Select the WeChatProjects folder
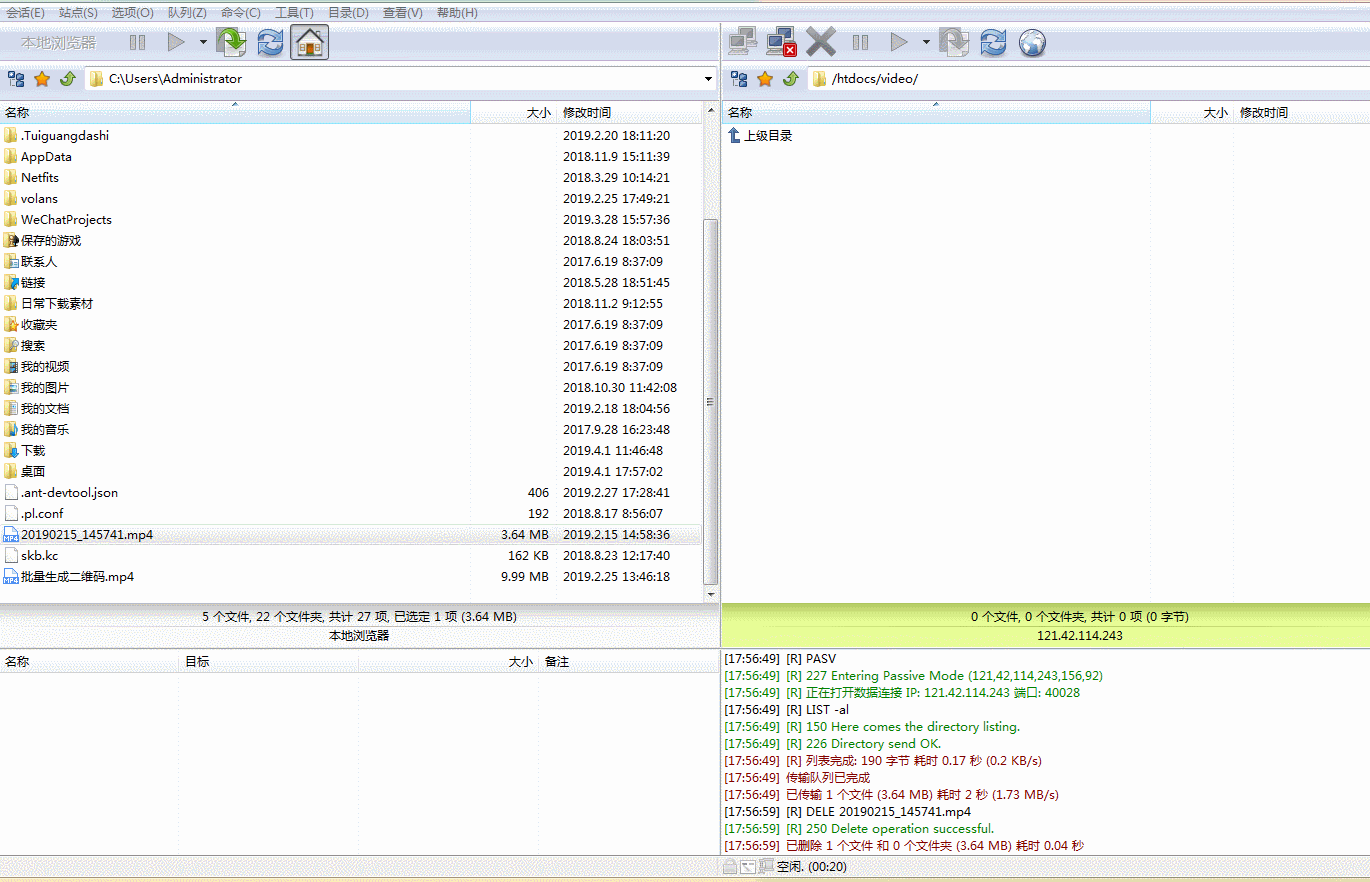 [66, 220]
